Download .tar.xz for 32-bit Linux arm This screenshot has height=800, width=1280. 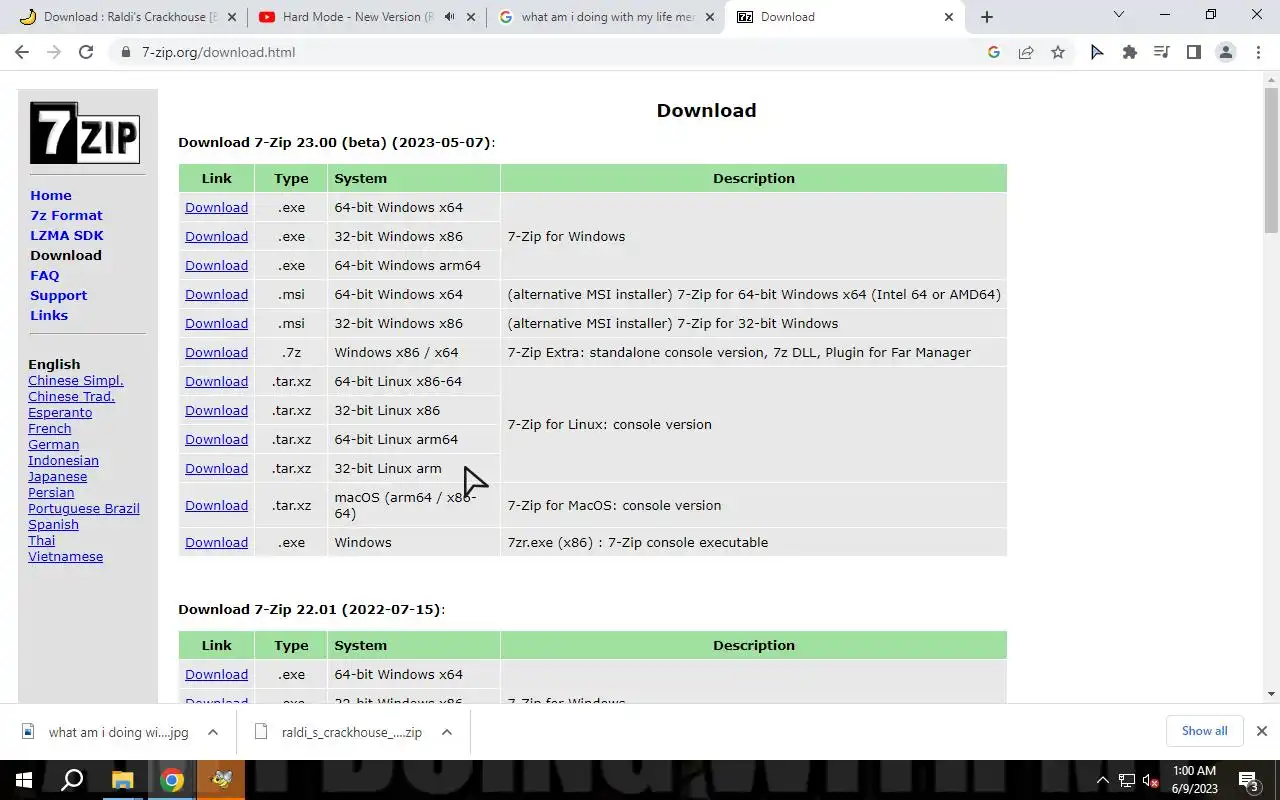click(216, 468)
